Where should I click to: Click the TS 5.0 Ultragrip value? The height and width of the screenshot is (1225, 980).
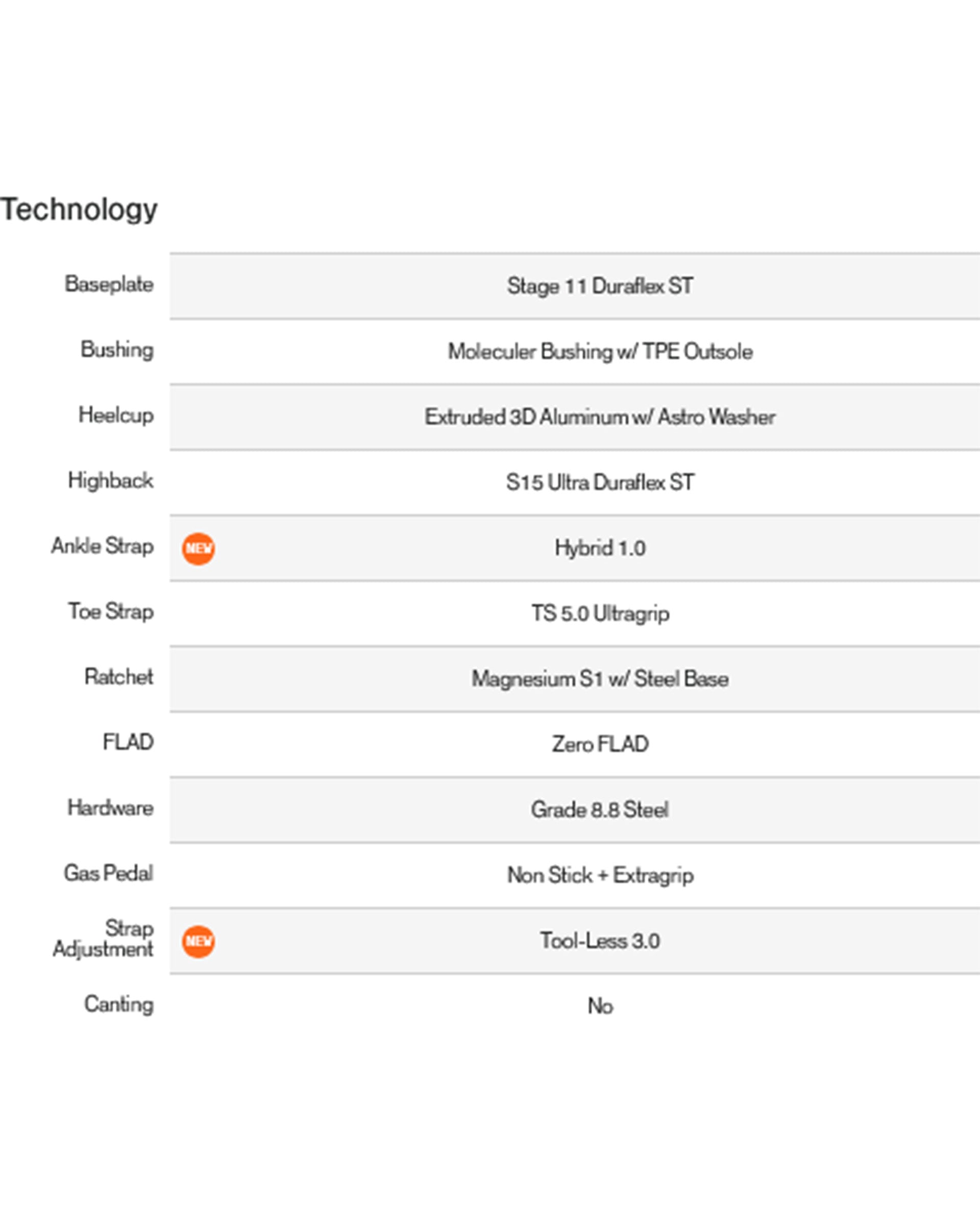[600, 614]
